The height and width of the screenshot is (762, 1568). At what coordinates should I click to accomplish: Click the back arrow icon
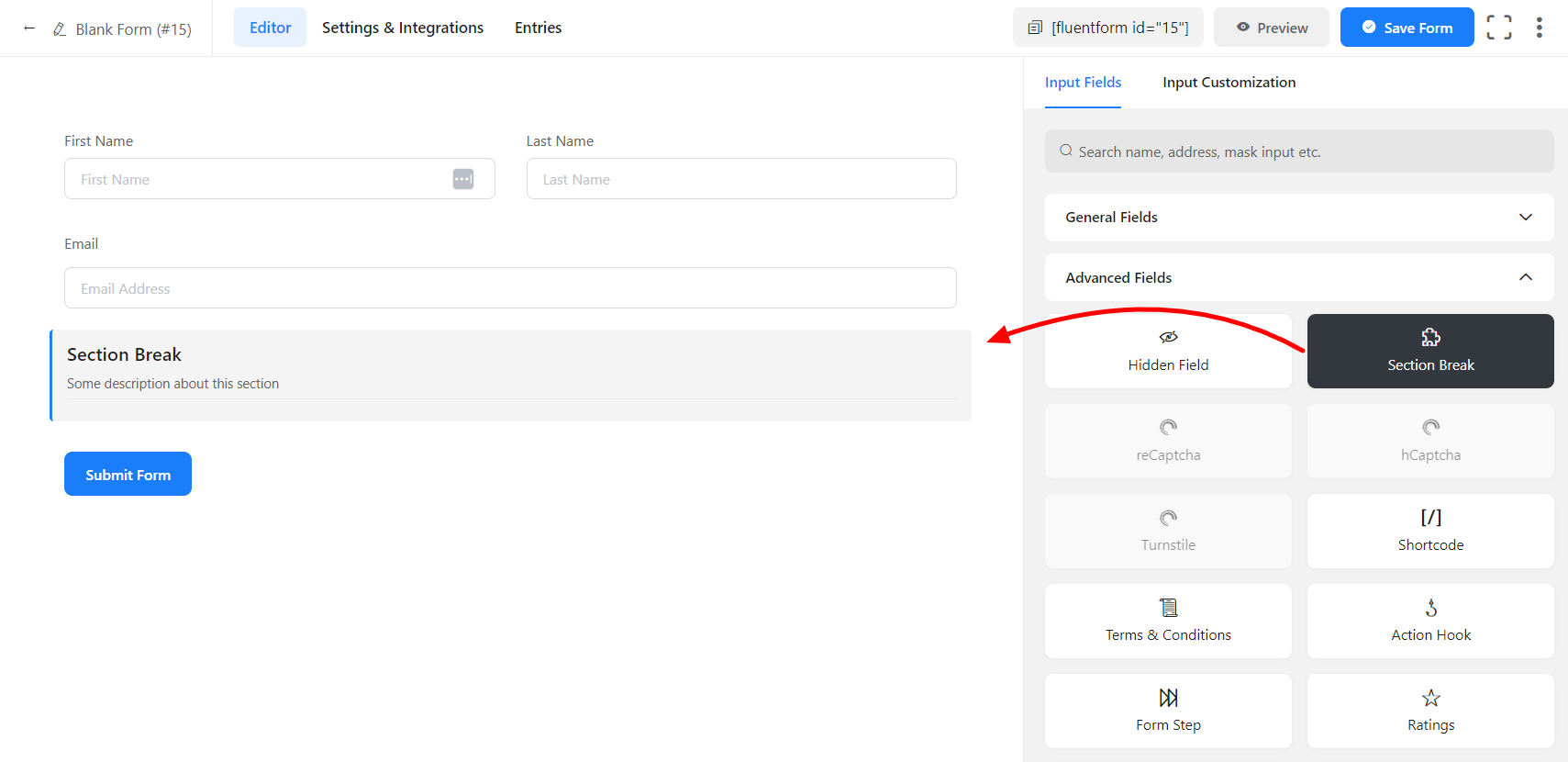coord(29,28)
